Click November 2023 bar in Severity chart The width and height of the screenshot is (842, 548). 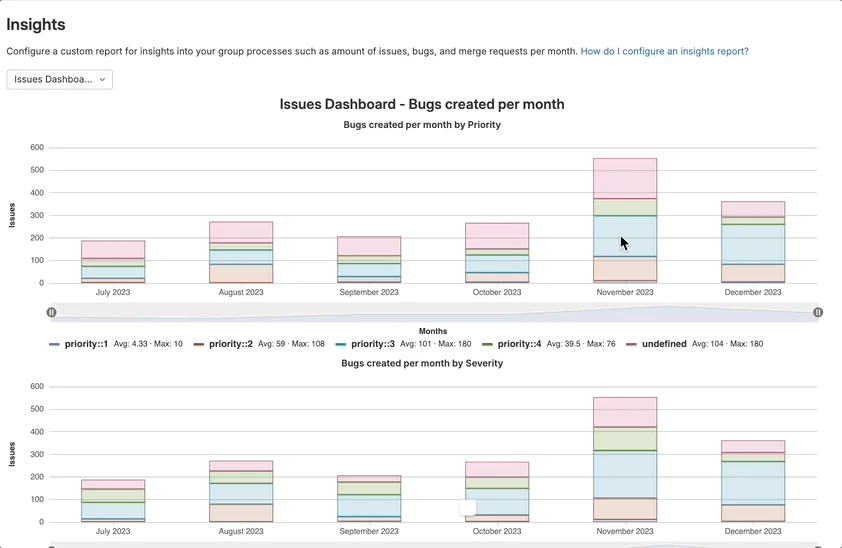click(x=625, y=460)
